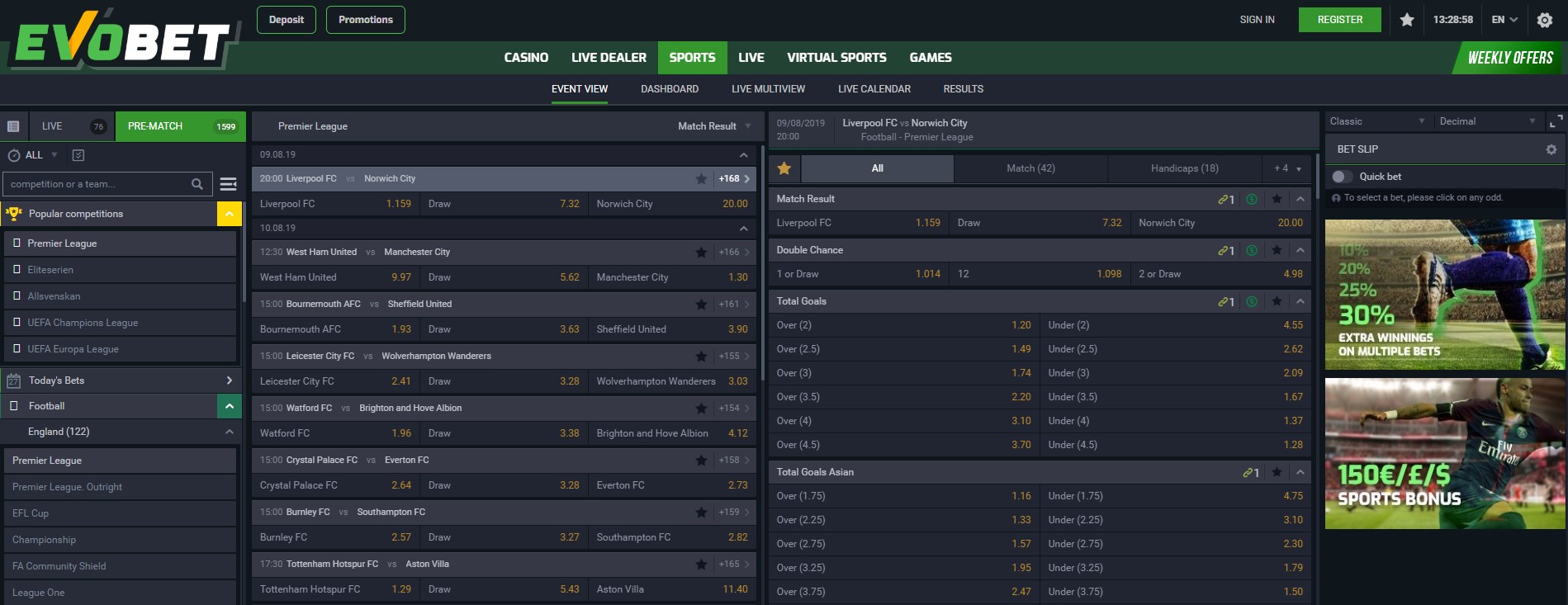The height and width of the screenshot is (605, 1568).
Task: Click the sidebar list view icon beside LIVE
Action: point(13,126)
